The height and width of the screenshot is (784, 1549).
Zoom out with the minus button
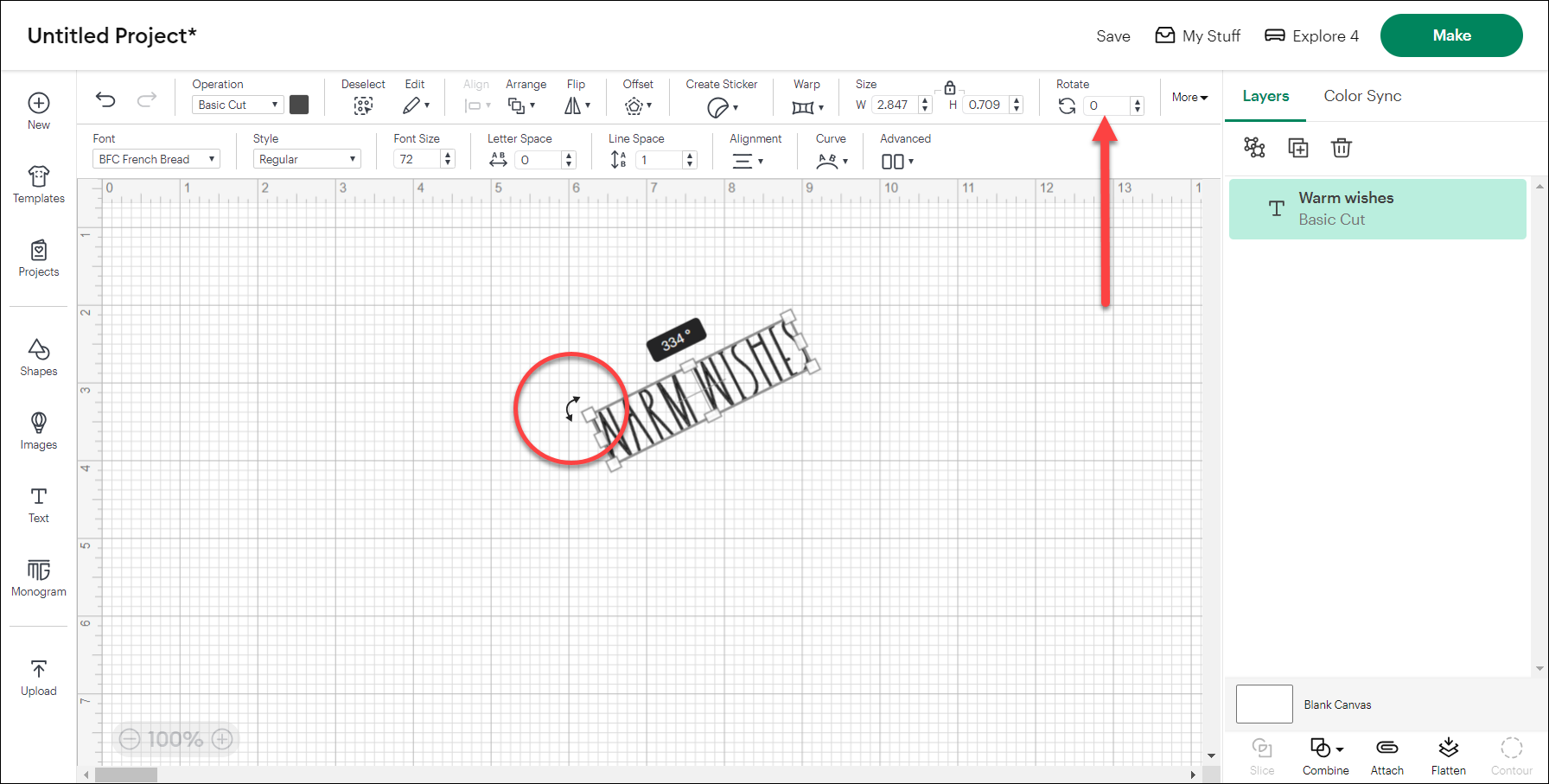[x=130, y=739]
